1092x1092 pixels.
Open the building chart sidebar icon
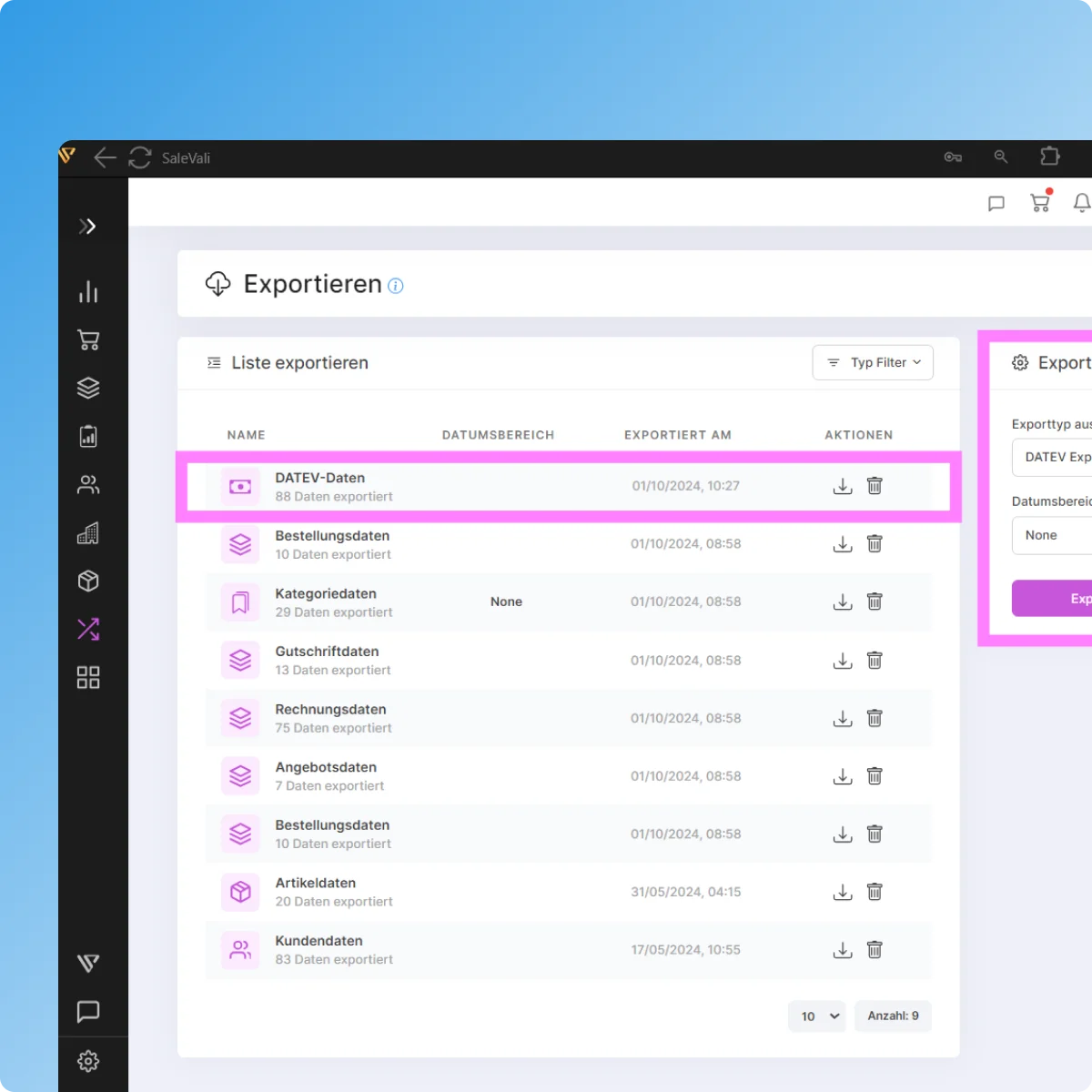[x=88, y=533]
